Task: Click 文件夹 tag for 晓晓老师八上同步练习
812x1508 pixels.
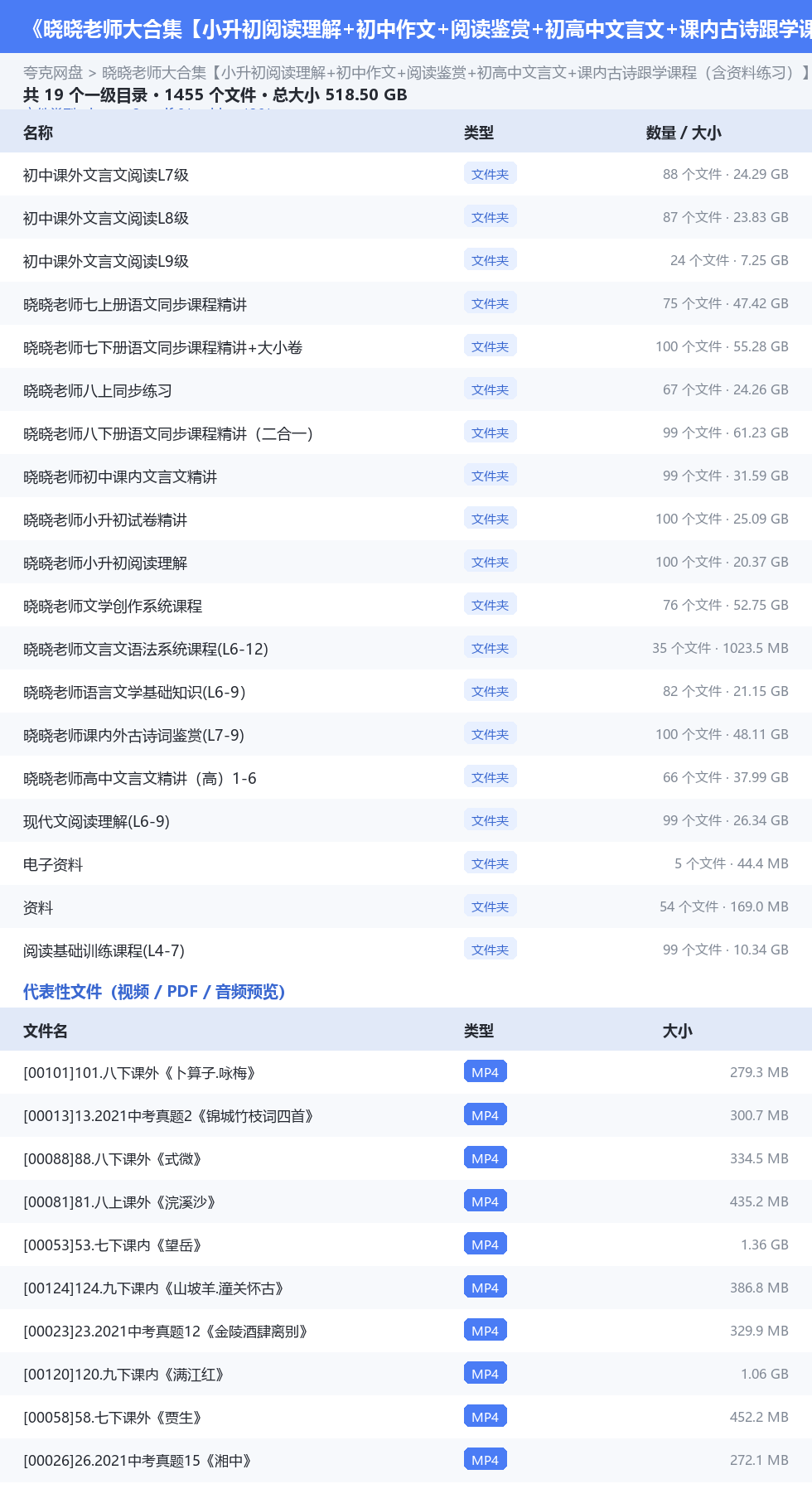Action: tap(490, 389)
